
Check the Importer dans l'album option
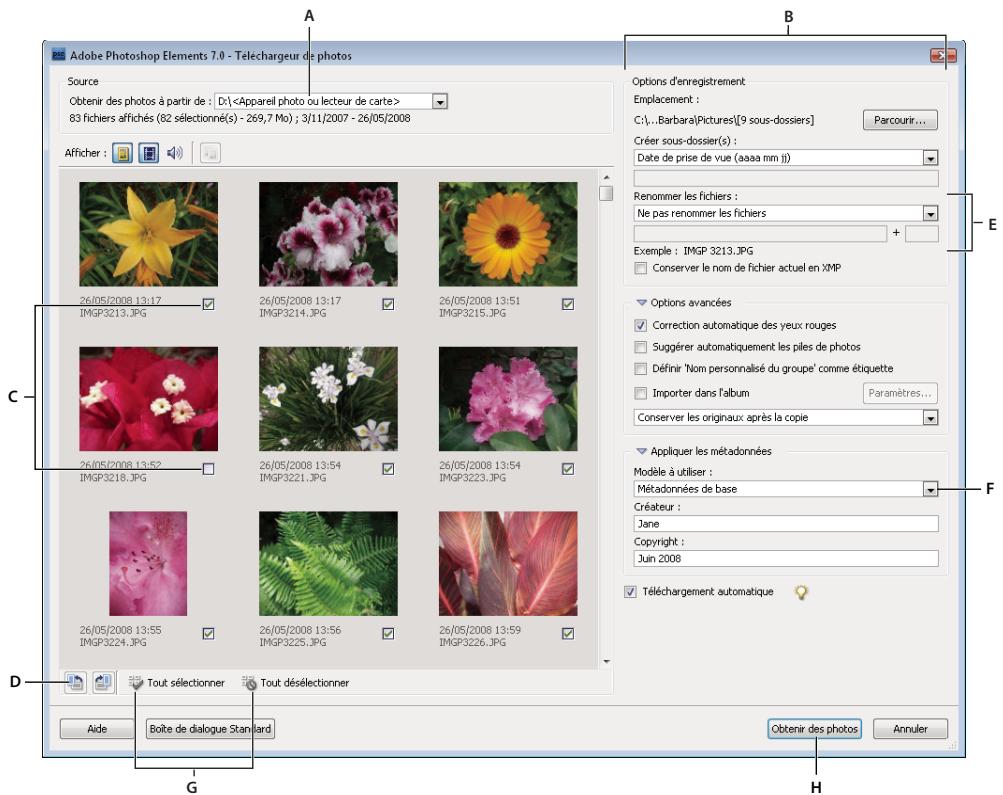(640, 393)
